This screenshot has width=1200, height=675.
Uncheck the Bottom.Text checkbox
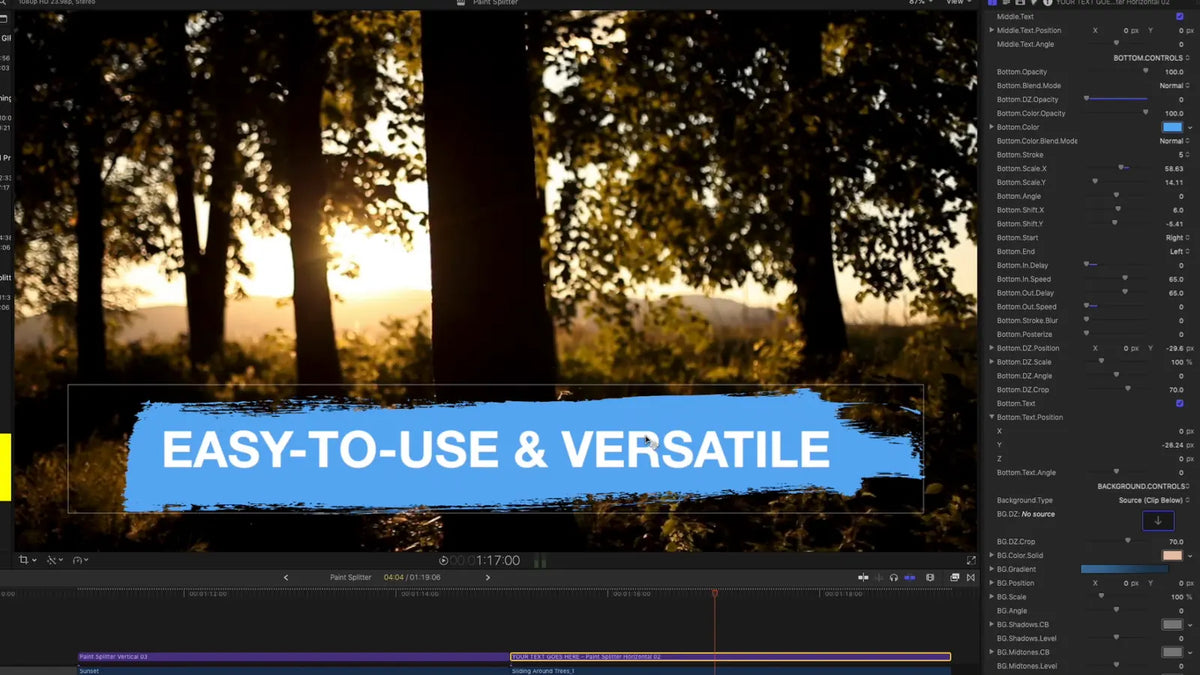click(x=1180, y=403)
